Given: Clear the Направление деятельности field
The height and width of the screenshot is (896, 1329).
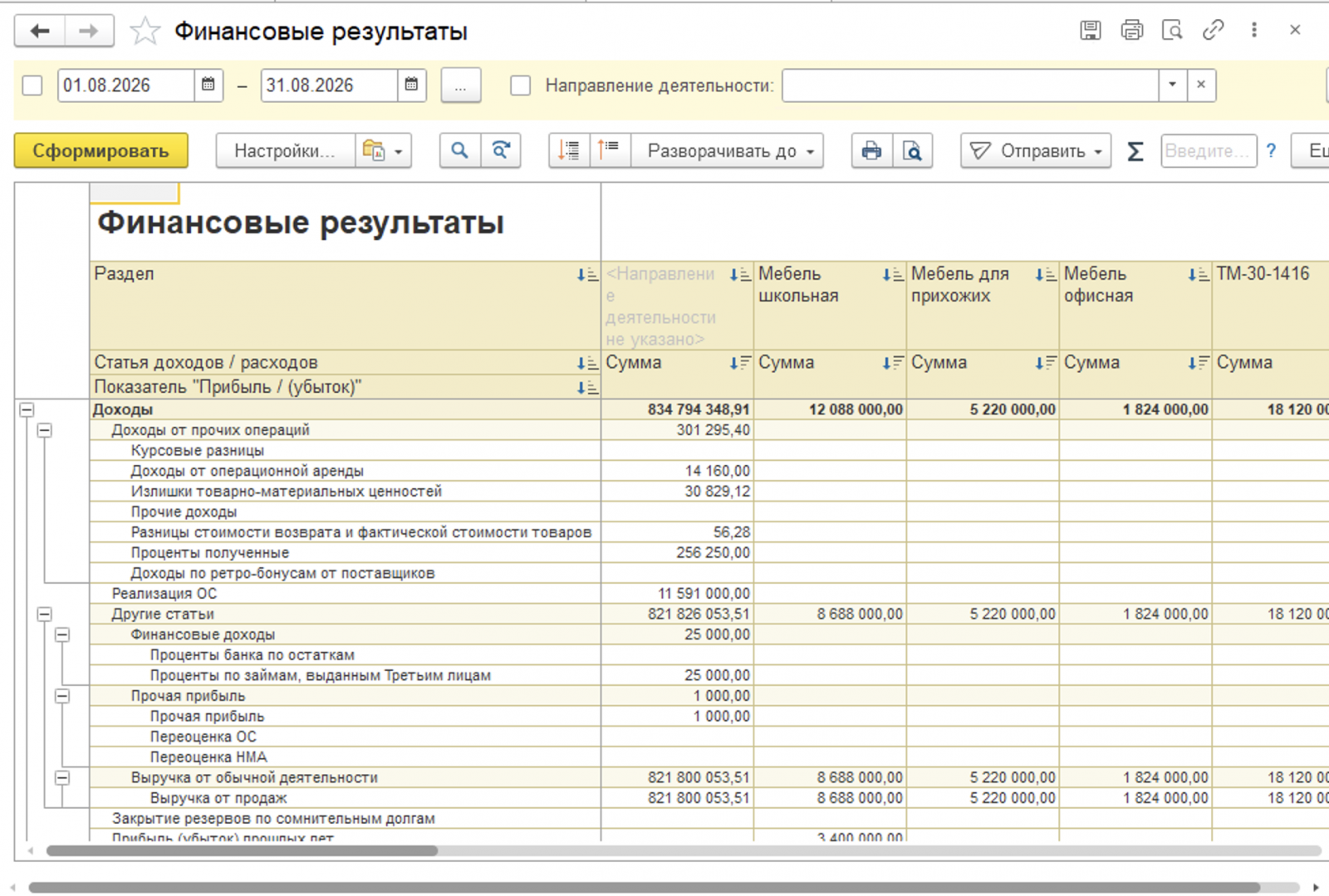Looking at the screenshot, I should [x=1201, y=85].
